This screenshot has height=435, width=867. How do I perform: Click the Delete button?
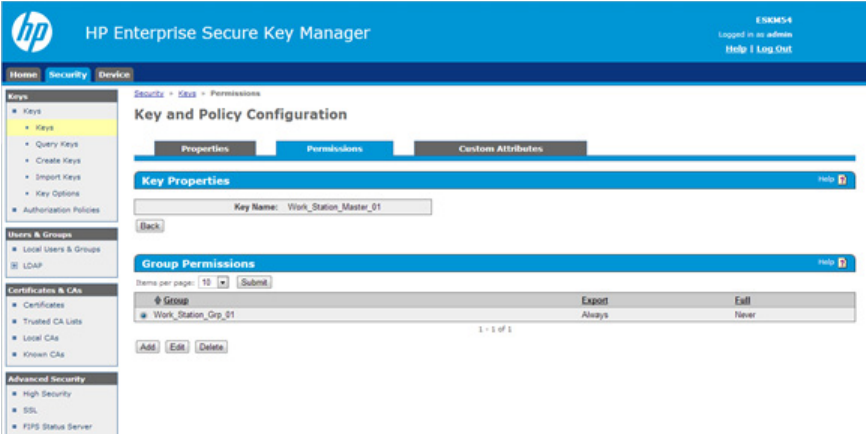coord(211,347)
